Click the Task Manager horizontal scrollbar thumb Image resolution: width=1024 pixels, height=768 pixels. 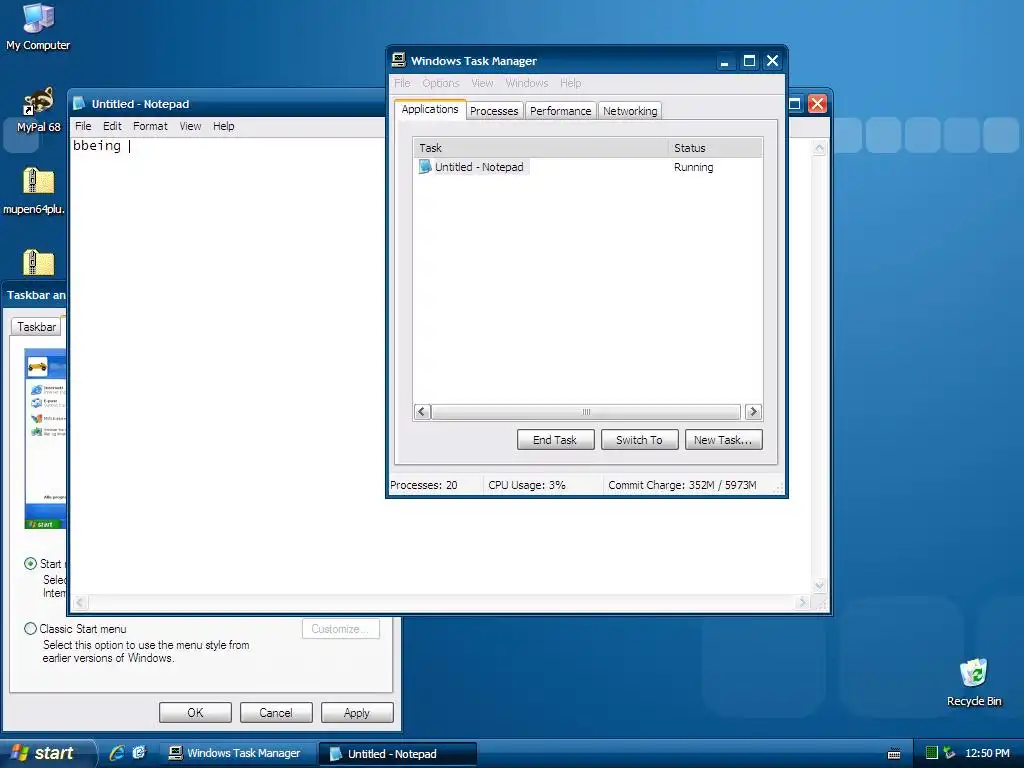coord(586,411)
